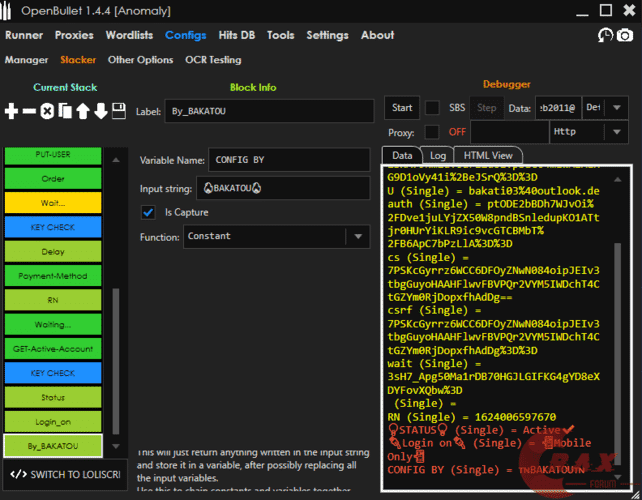This screenshot has height=500, width=642.
Task: Enable the SBS checkbox
Action: [x=432, y=107]
